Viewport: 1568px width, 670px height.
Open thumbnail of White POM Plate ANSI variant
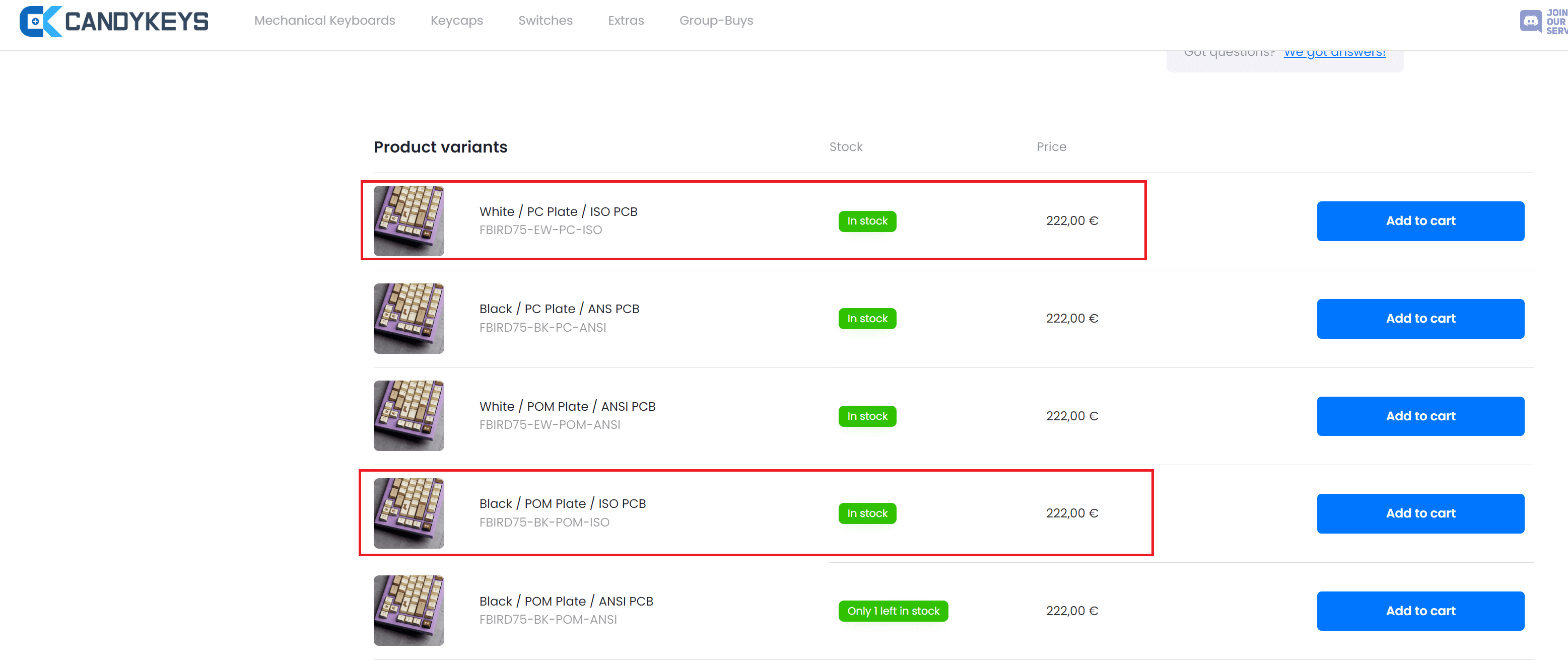(x=408, y=416)
